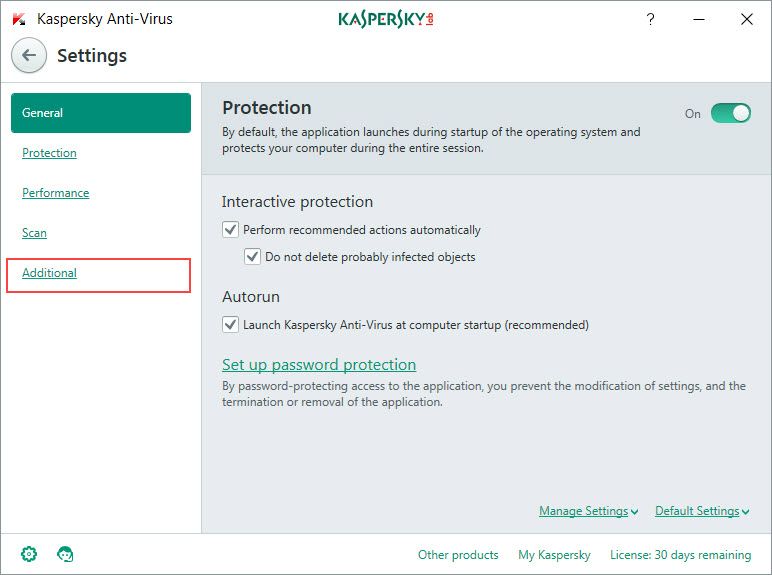772x575 pixels.
Task: Open the Additional settings section
Action: click(49, 273)
